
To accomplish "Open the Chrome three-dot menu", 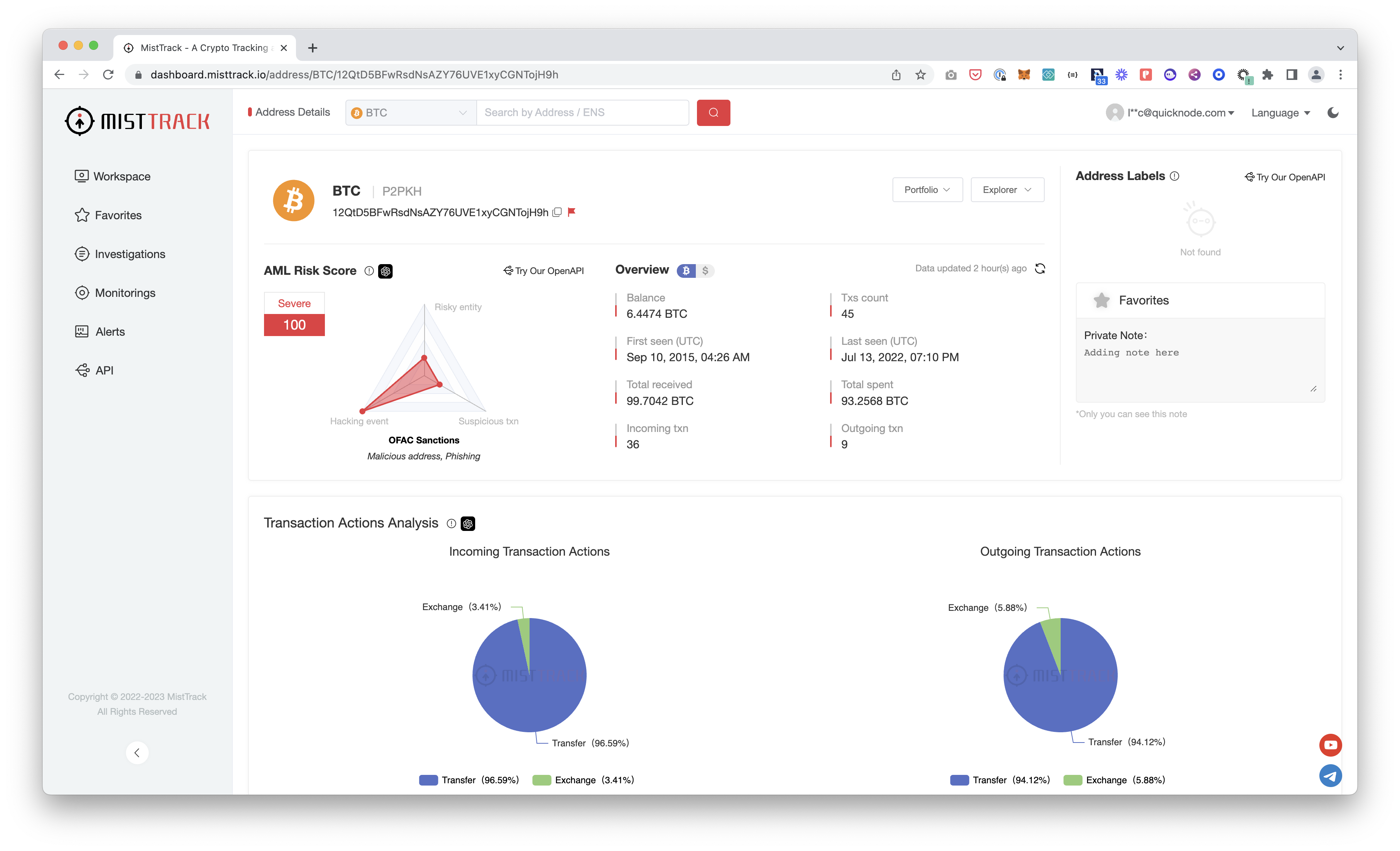I will [x=1340, y=75].
